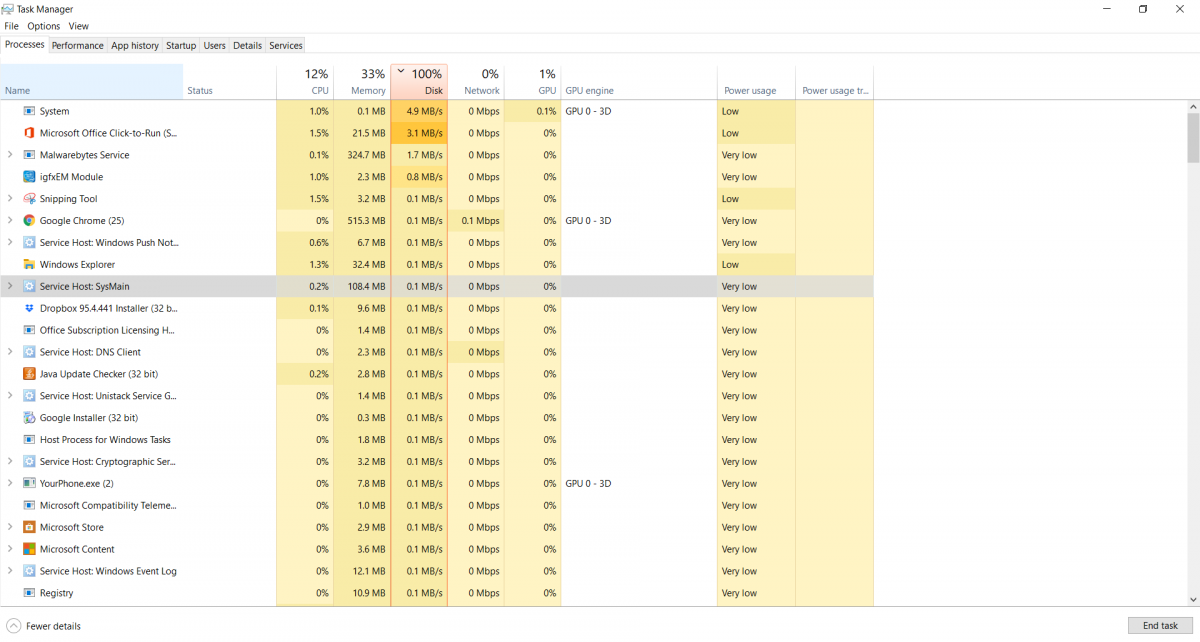Image resolution: width=1200 pixels, height=642 pixels.
Task: Sort processes by Memory column
Action: click(x=362, y=82)
